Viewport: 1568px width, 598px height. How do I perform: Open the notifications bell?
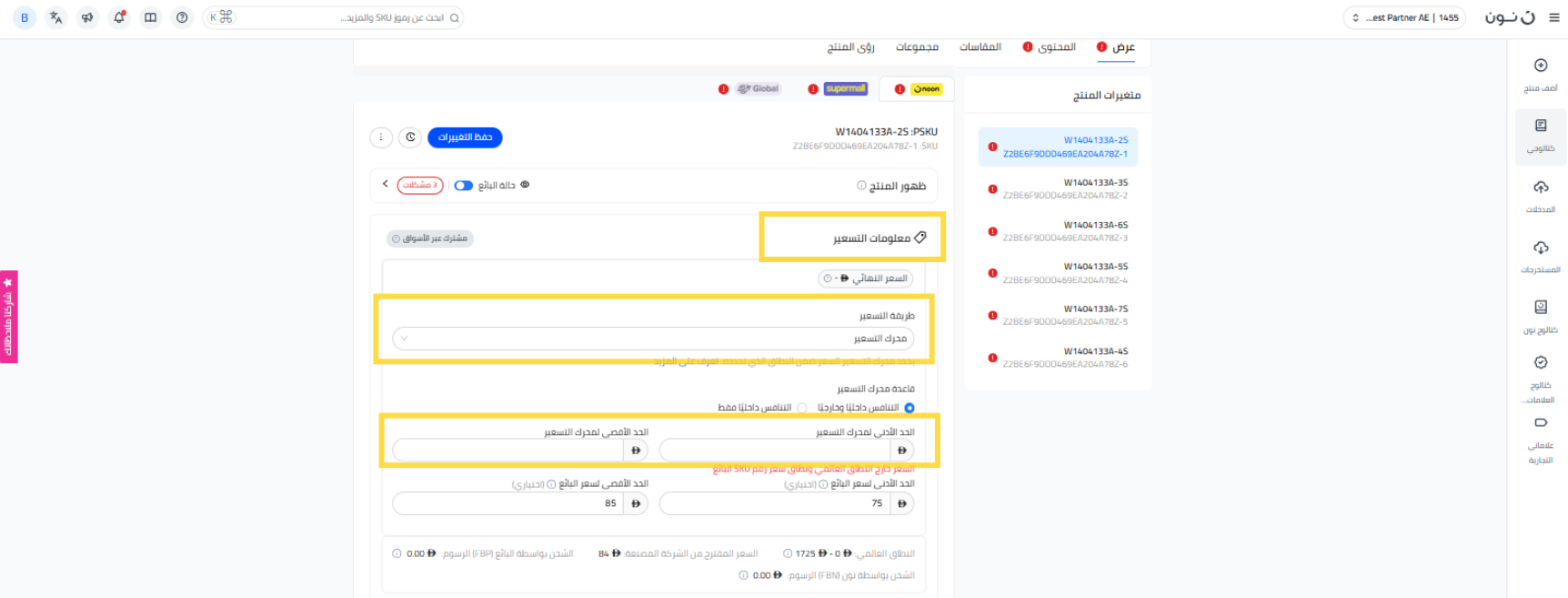[119, 17]
